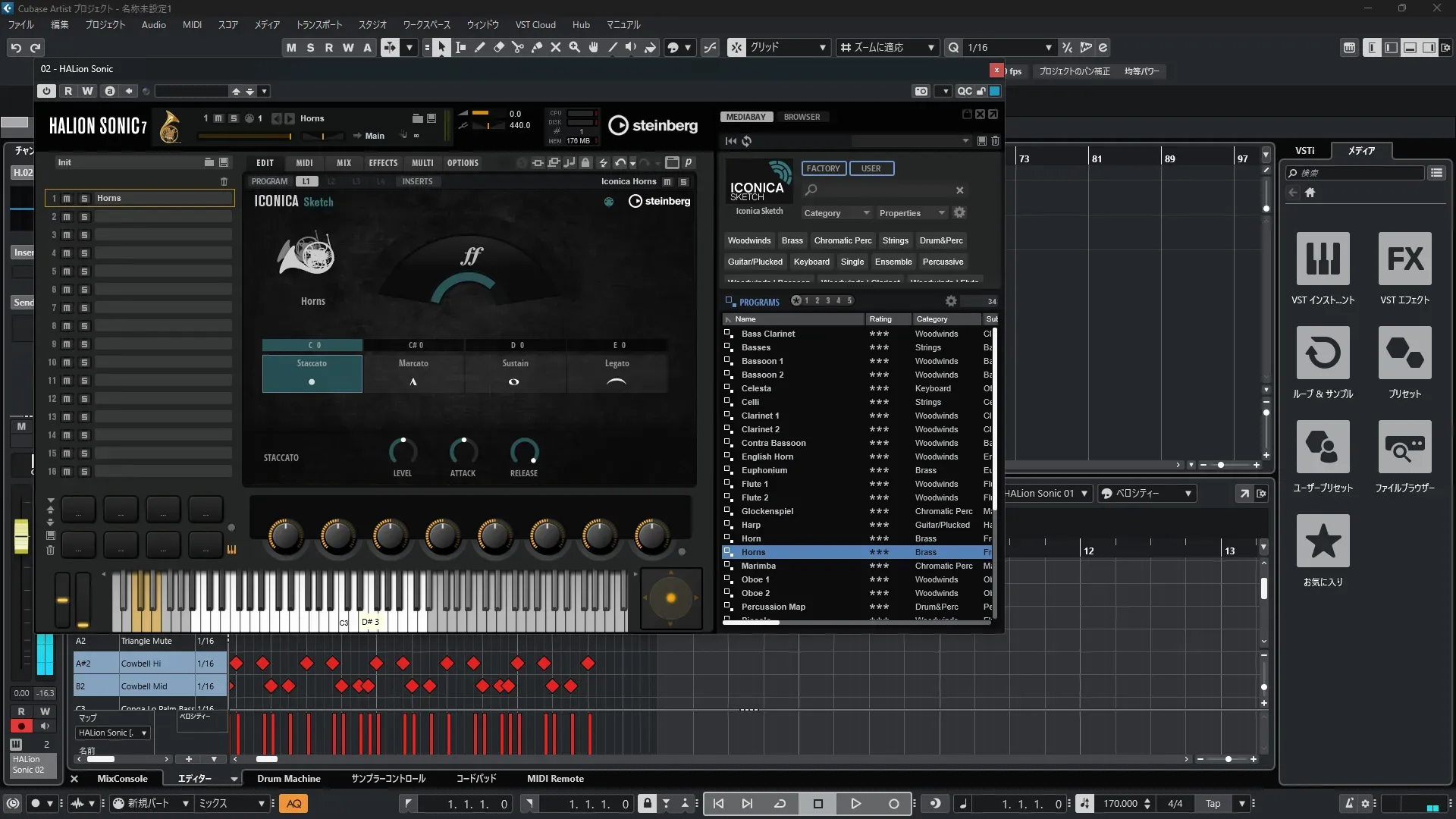
Task: Switch to the Drum Machine tab
Action: click(288, 779)
